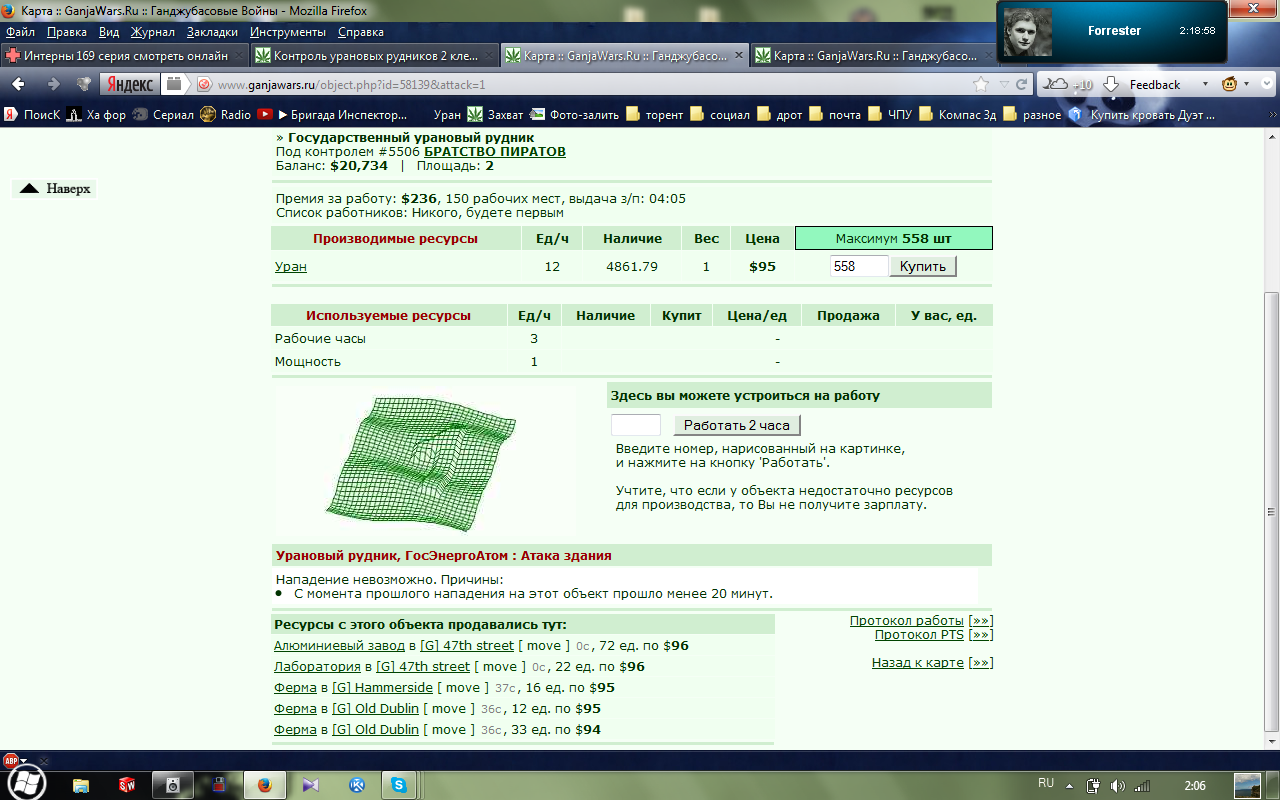Viewport: 1280px width, 800px height.
Task: Open the социал bookmarks folder
Action: tap(719, 115)
